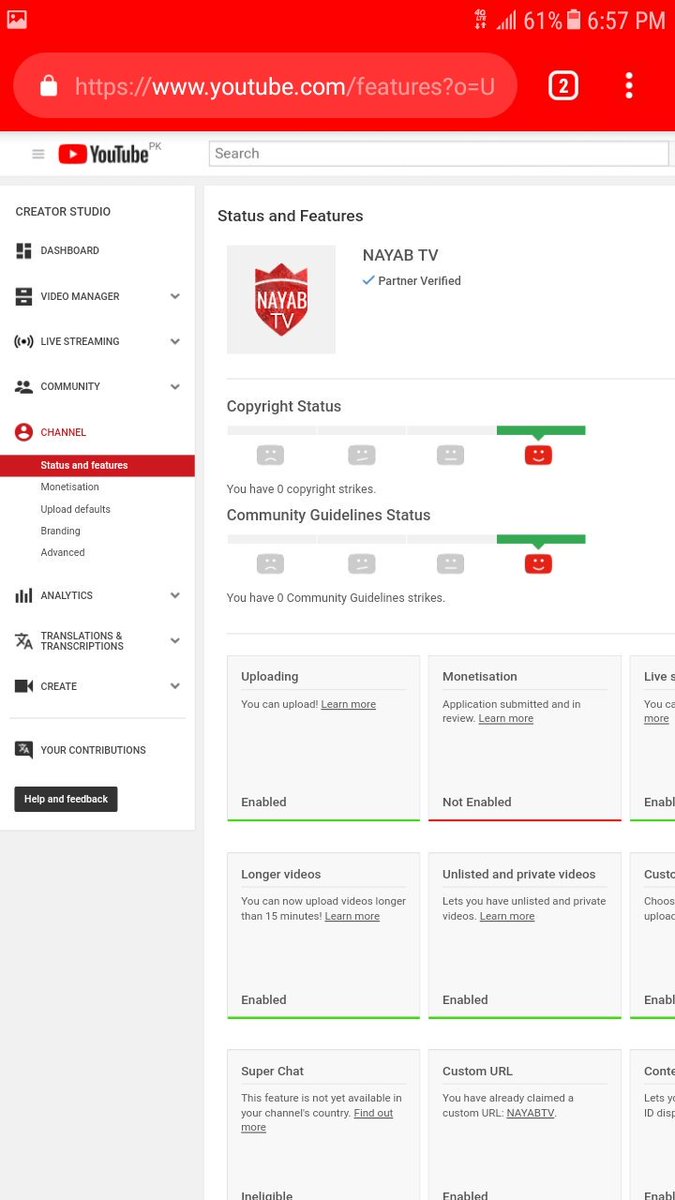Screen dimensions: 675x1200
Task: Click the Help and feedback button
Action: (x=66, y=799)
